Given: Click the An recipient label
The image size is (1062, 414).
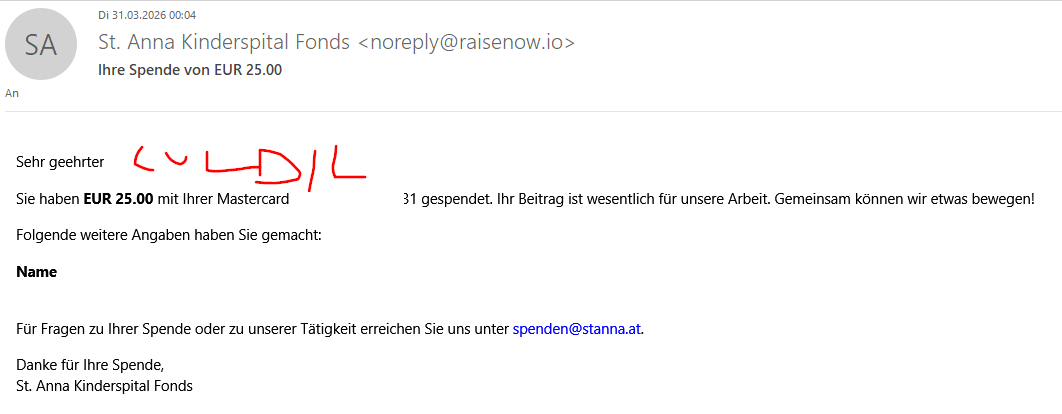Looking at the screenshot, I should (x=12, y=93).
